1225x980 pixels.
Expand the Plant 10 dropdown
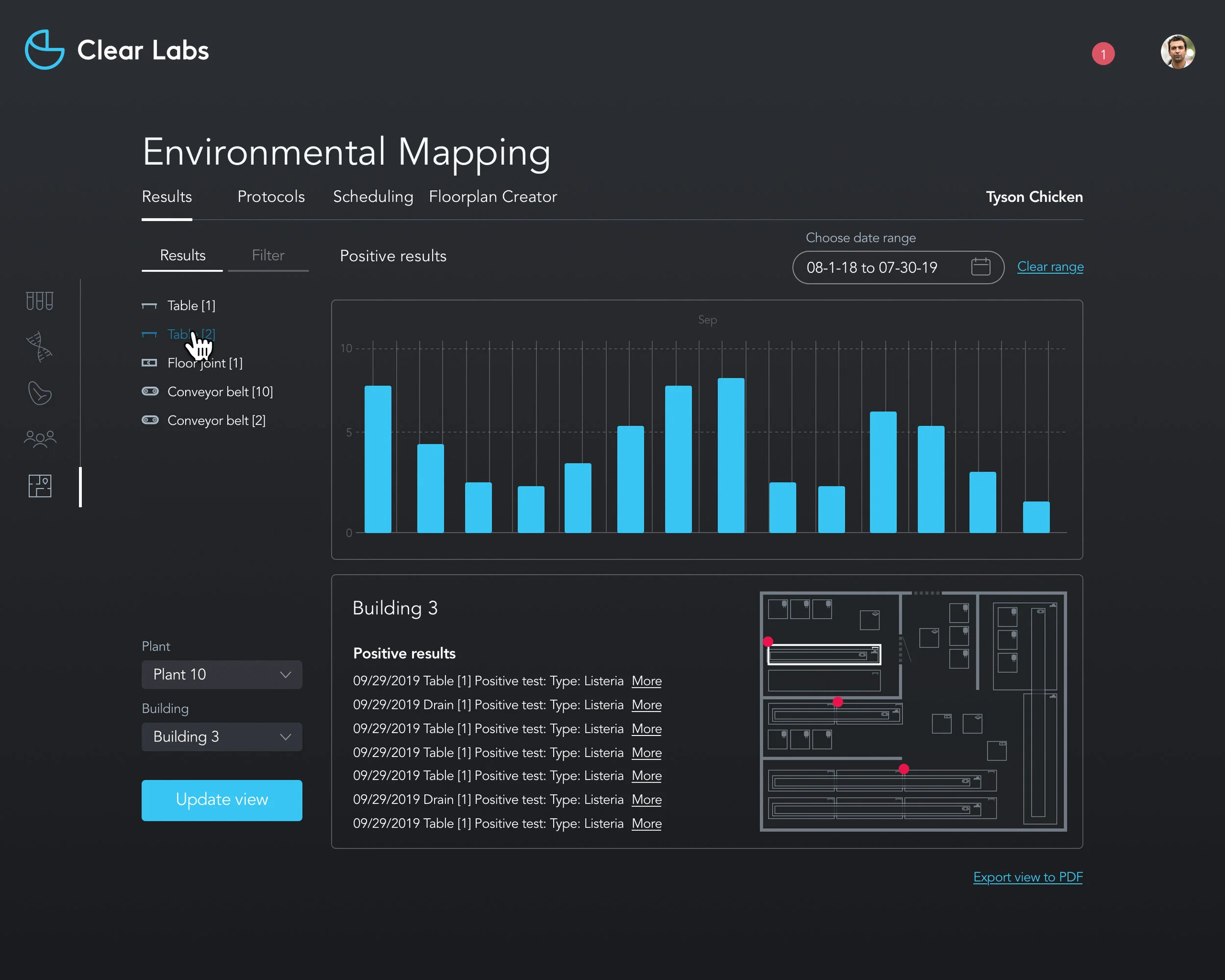[x=221, y=674]
